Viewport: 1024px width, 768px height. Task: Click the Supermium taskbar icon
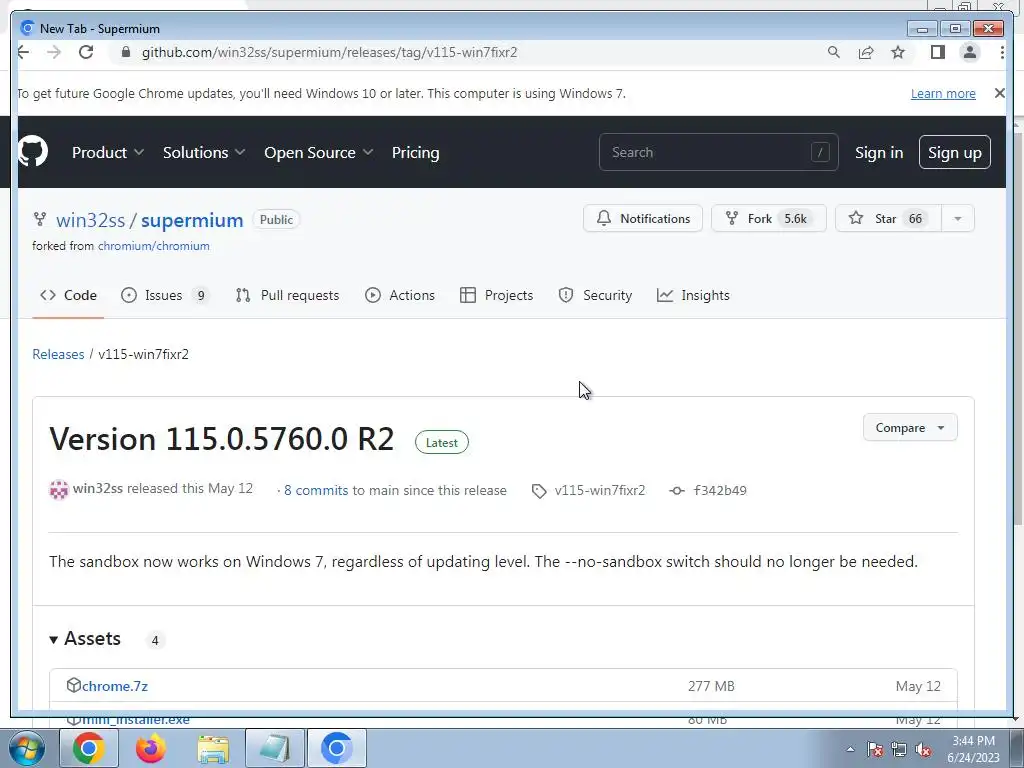(337, 748)
